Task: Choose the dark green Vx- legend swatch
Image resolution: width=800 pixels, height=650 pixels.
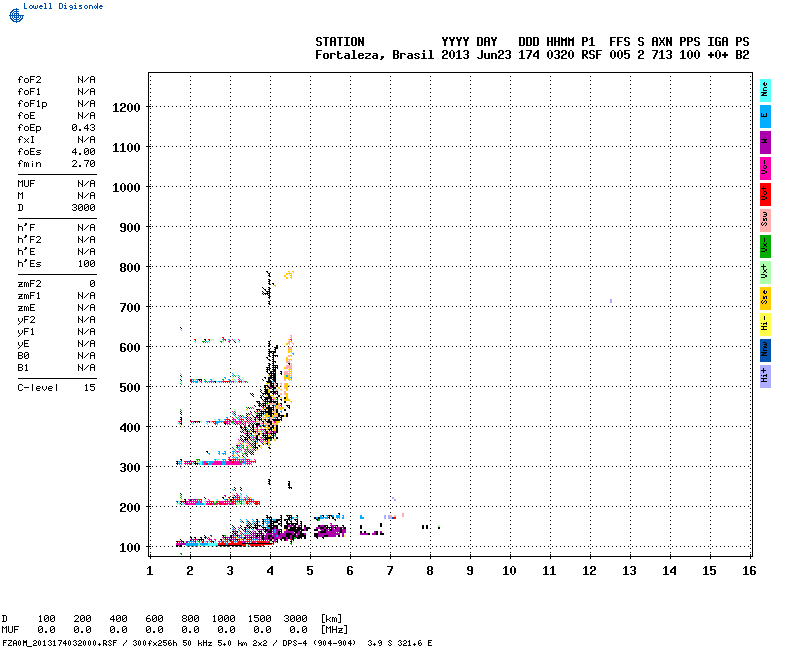Action: tap(765, 246)
